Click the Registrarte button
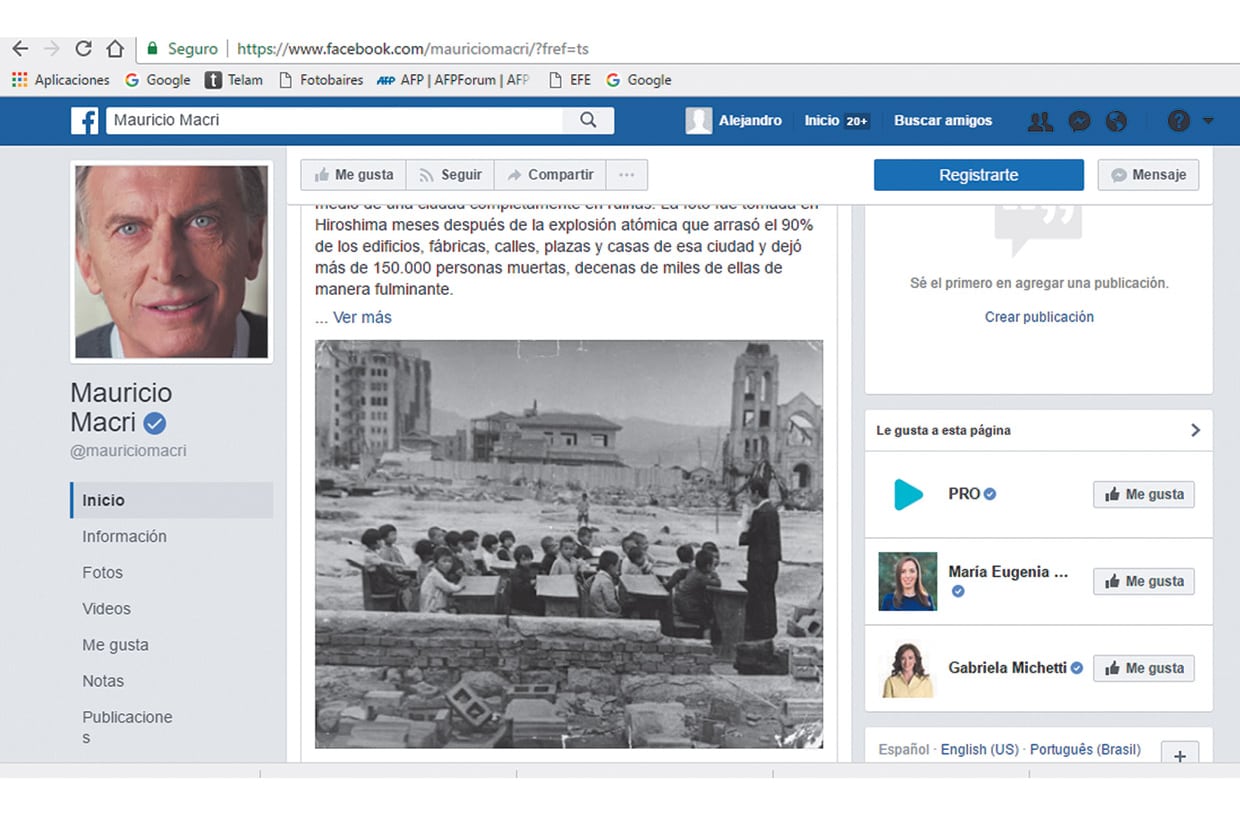The height and width of the screenshot is (826, 1240). pos(978,174)
